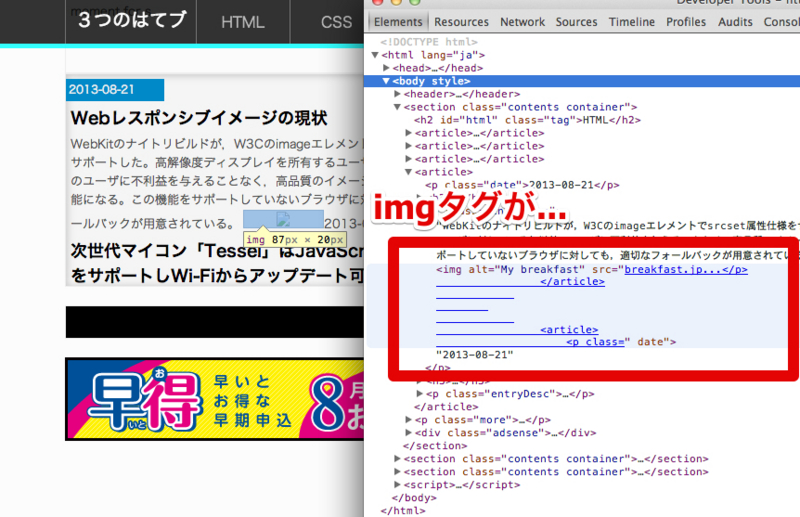The height and width of the screenshot is (517, 800).
Task: Open the Network tab
Action: (x=522, y=22)
